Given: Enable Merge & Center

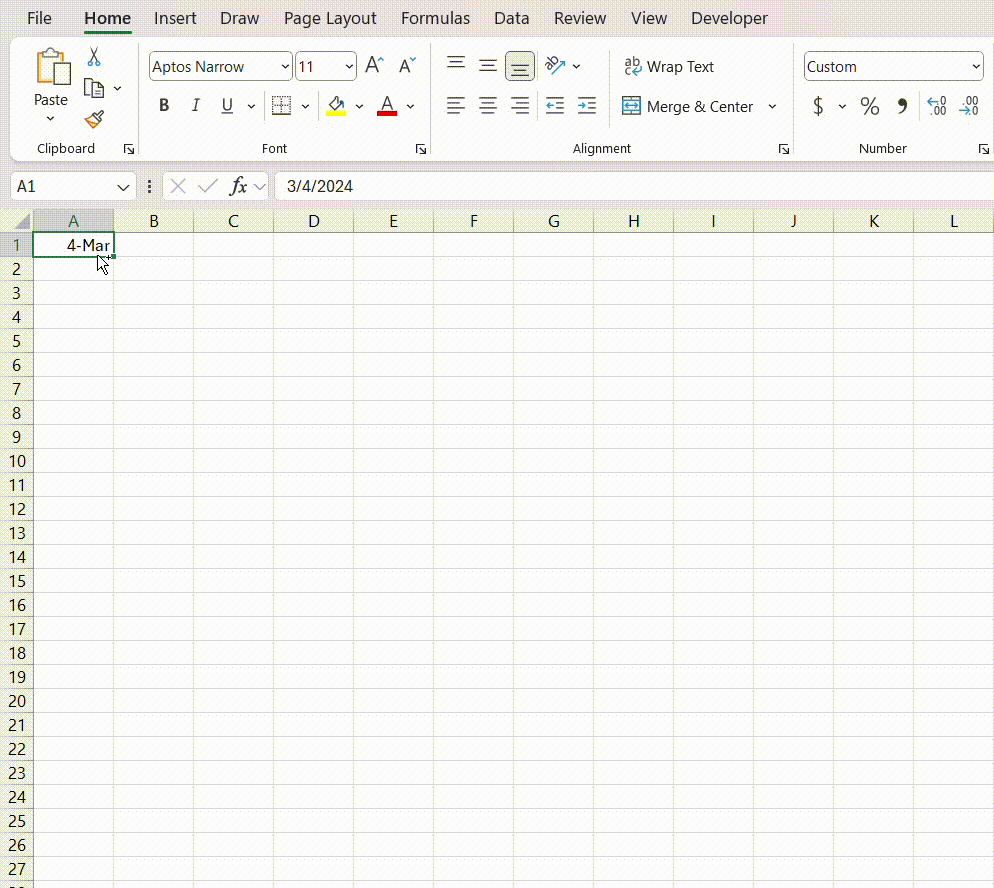Looking at the screenshot, I should coord(690,106).
